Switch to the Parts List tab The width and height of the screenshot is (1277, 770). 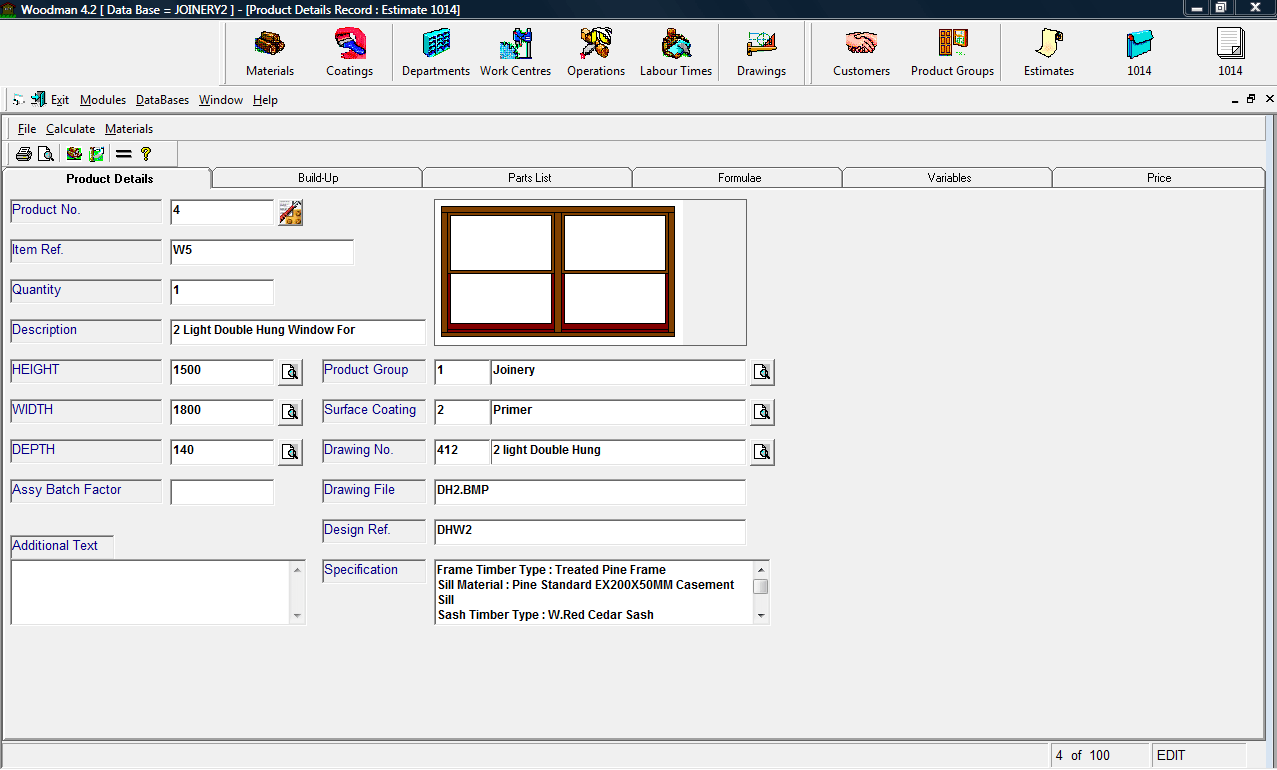click(x=529, y=178)
